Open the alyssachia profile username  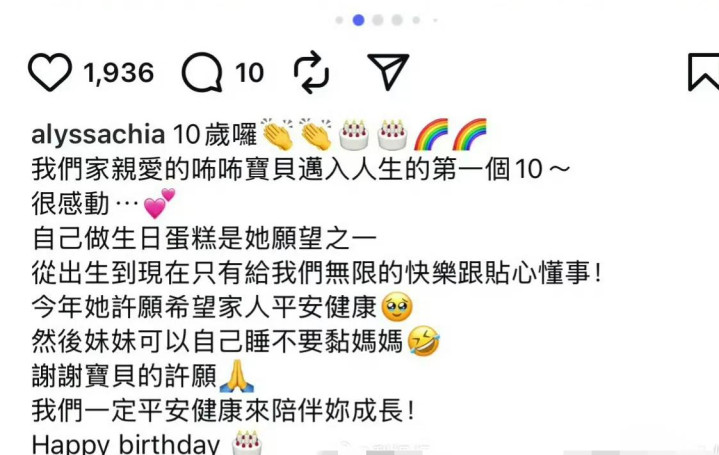pyautogui.click(x=98, y=135)
